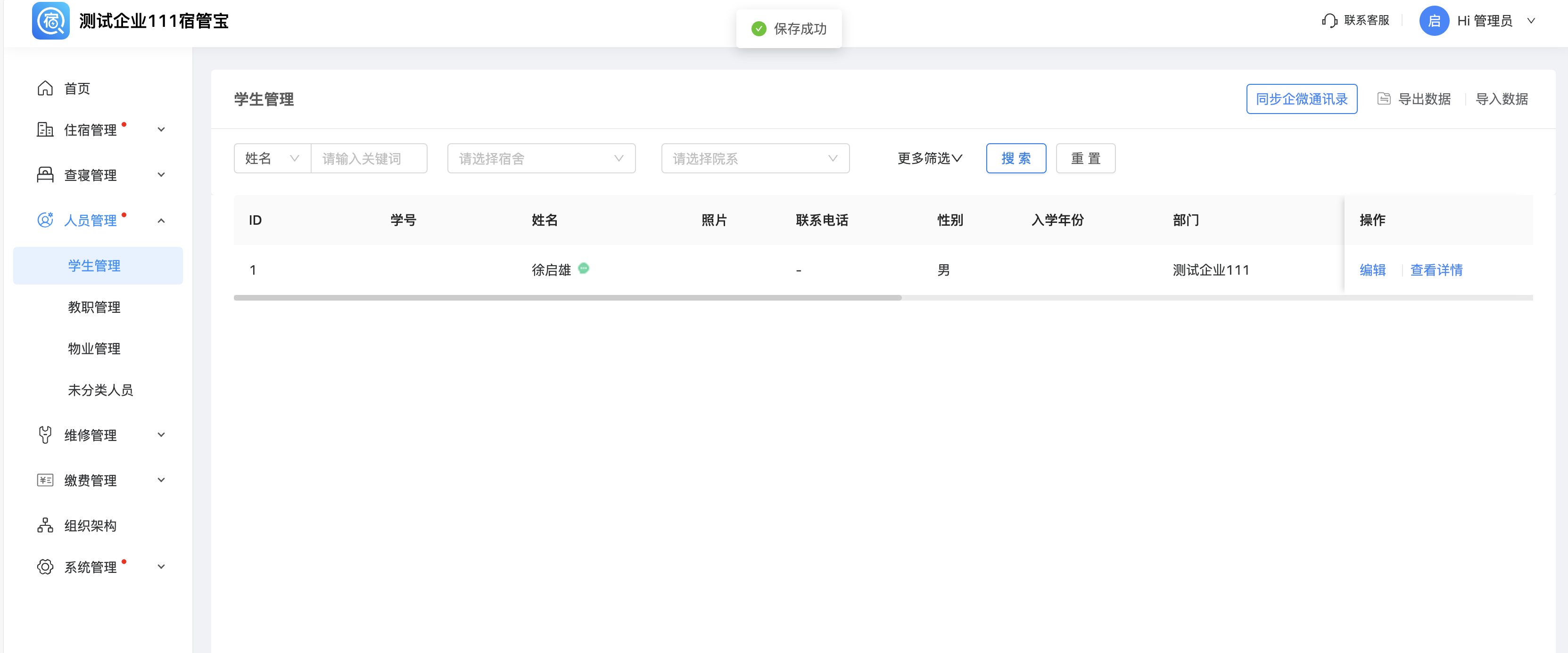Screen dimensions: 1568x653
Task: Open the 请选择院系 dropdown
Action: pos(755,158)
